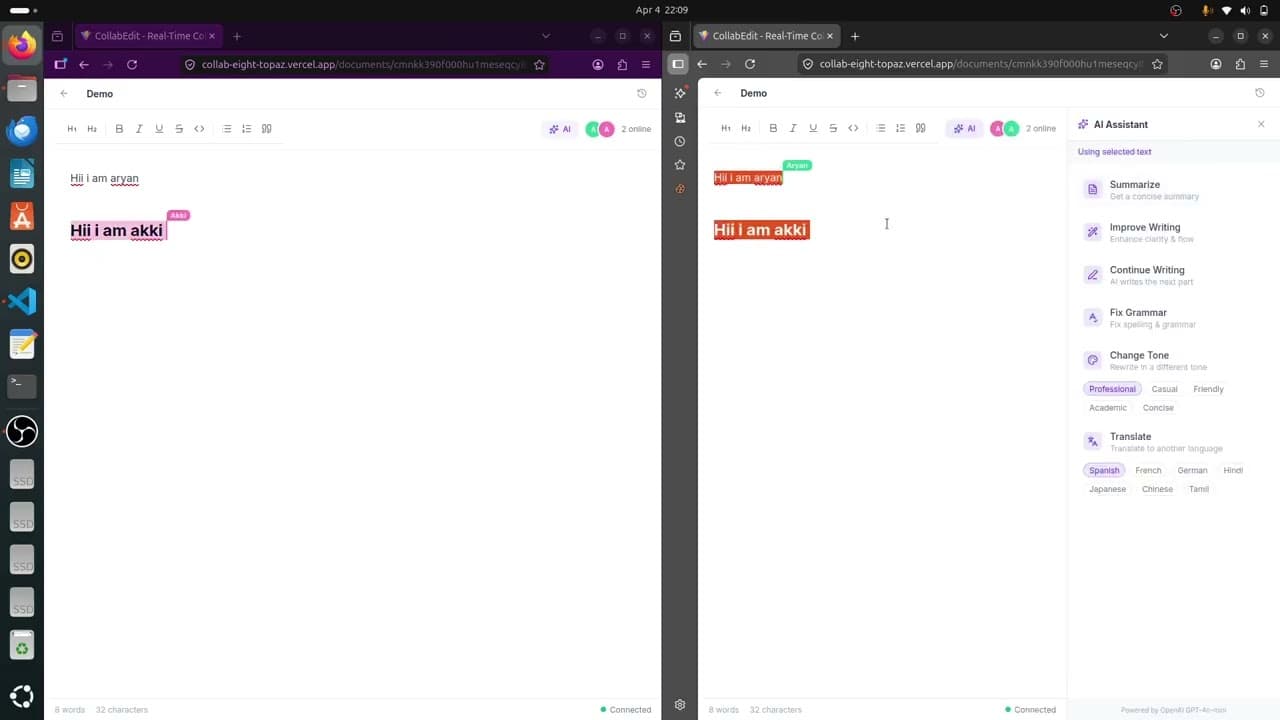This screenshot has width=1280, height=720.
Task: Insert blockquote in the right window
Action: coord(920,128)
